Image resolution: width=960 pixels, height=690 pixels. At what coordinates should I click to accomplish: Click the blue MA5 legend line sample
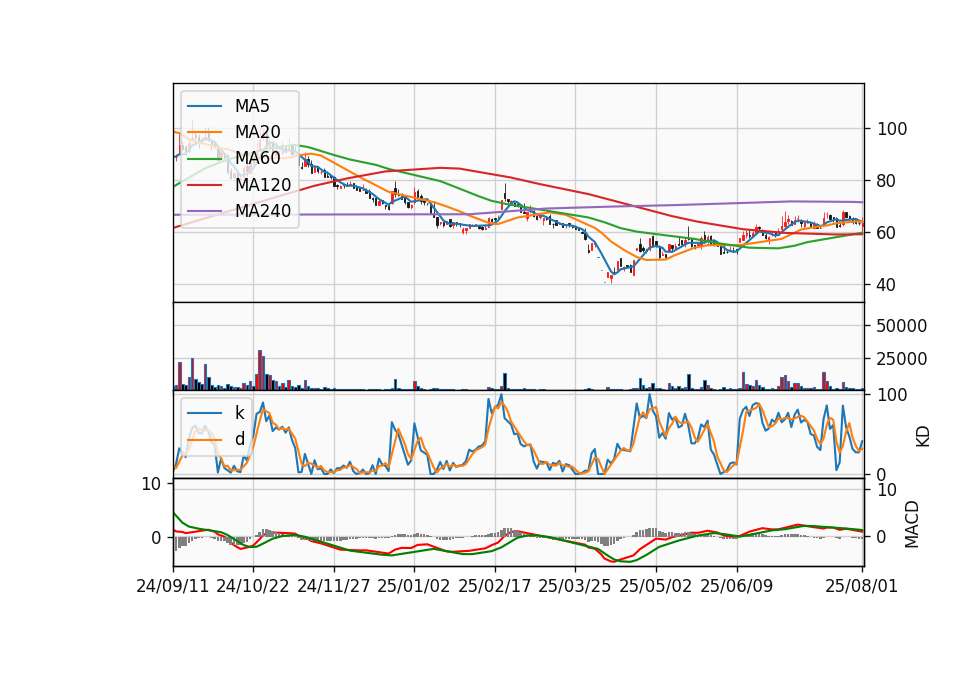pyautogui.click(x=204, y=106)
